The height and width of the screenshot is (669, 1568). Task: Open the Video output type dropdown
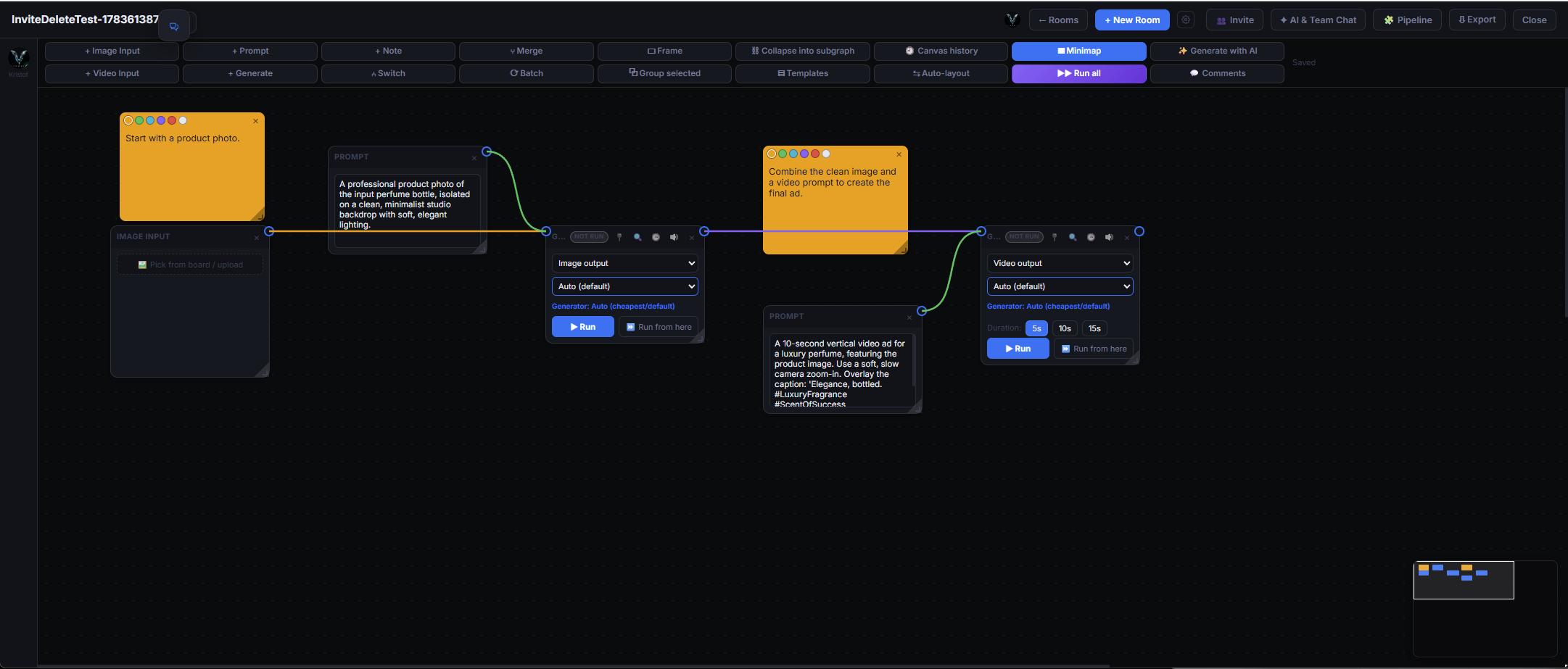coord(1060,263)
